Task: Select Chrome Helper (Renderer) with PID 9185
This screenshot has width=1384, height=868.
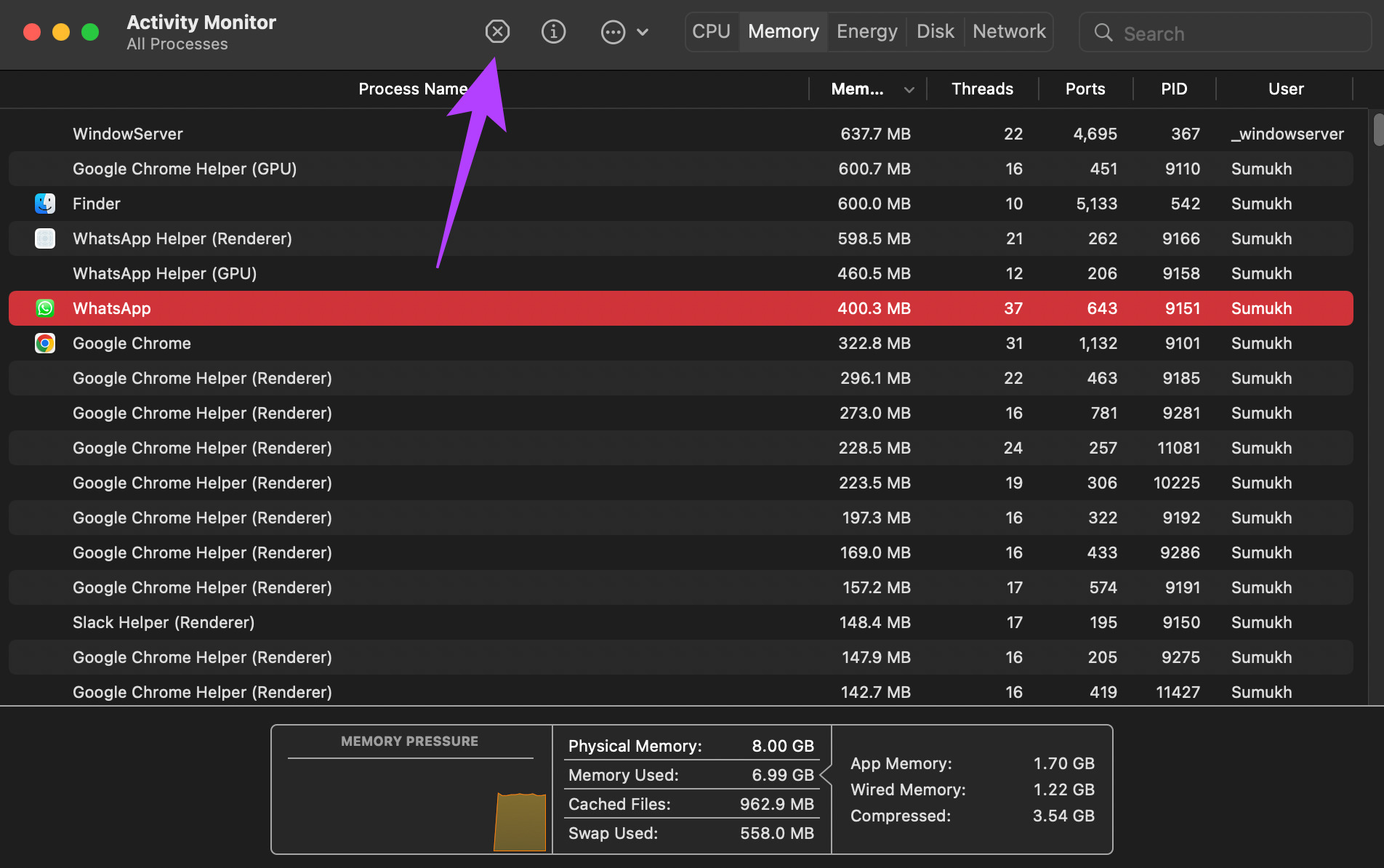Action: (681, 378)
